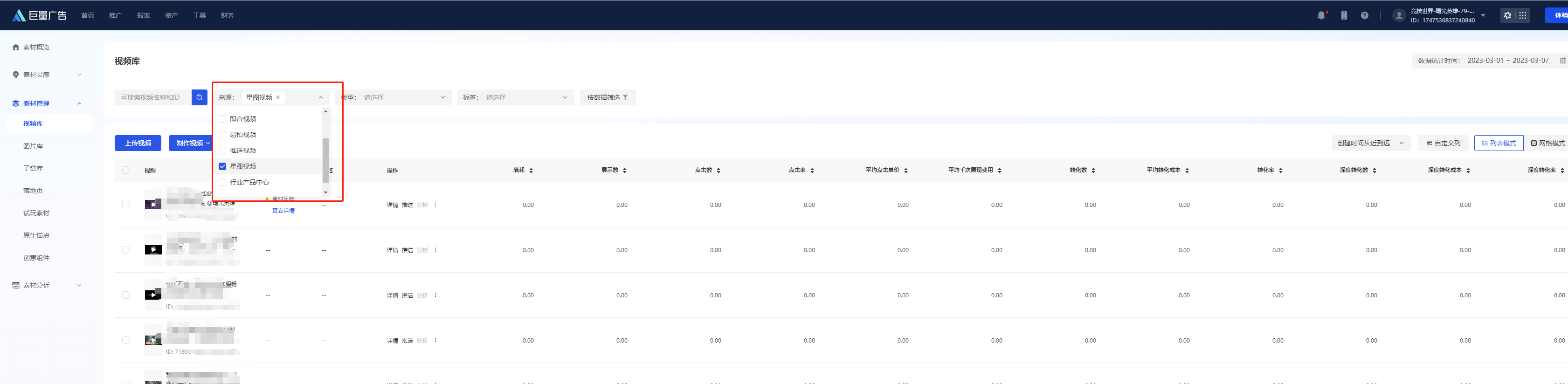
Task: Sort by 点击数 column arrows
Action: pyautogui.click(x=718, y=171)
